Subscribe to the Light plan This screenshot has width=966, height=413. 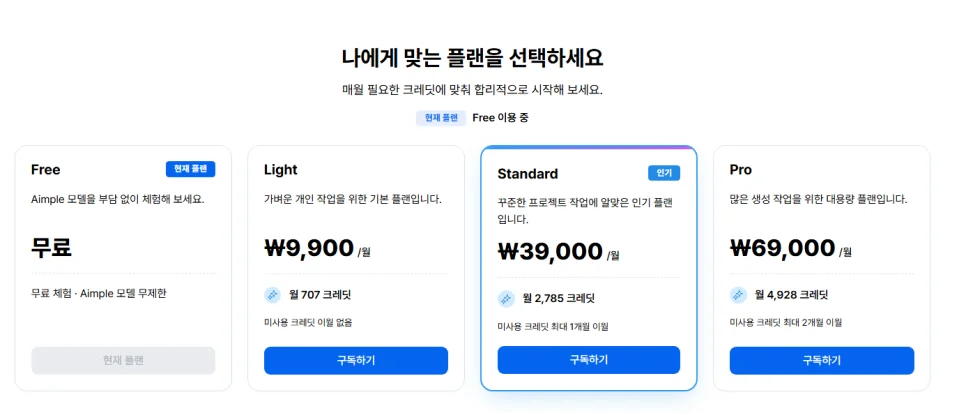356,361
